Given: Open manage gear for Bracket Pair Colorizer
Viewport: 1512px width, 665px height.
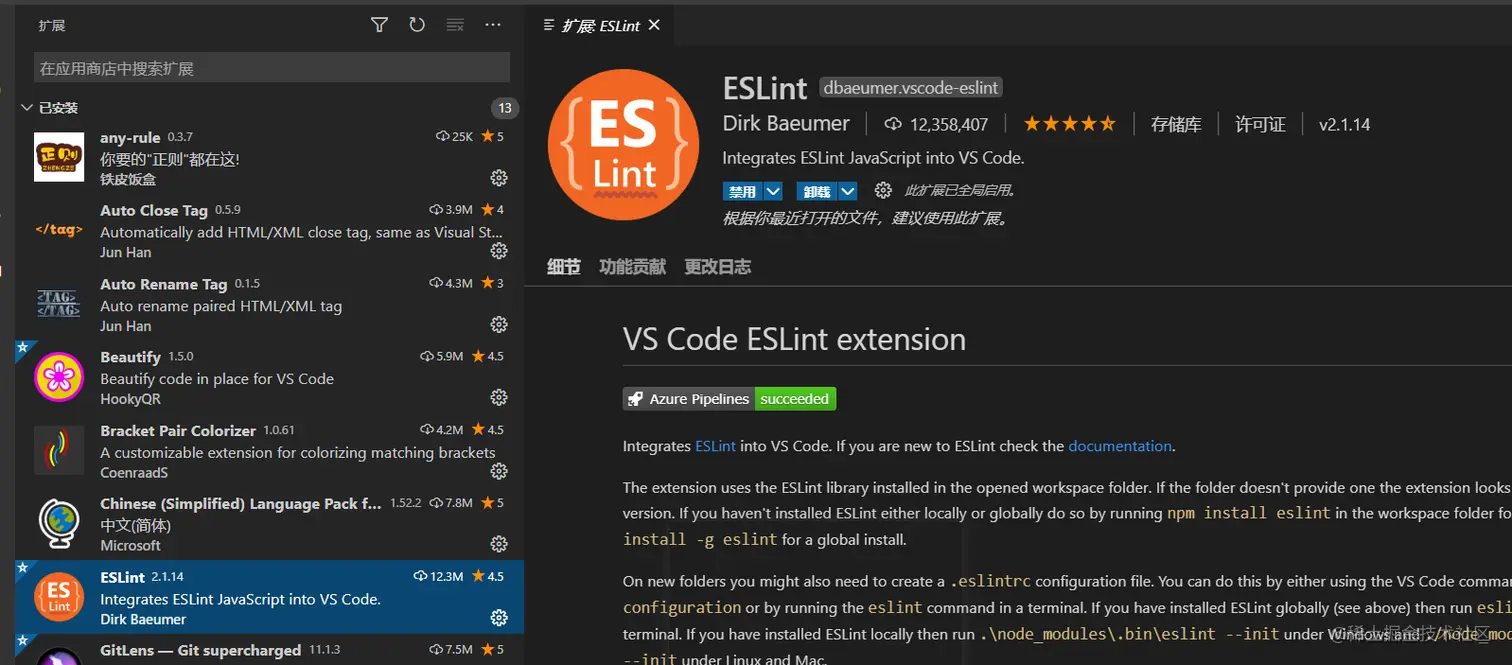Looking at the screenshot, I should tap(498, 471).
